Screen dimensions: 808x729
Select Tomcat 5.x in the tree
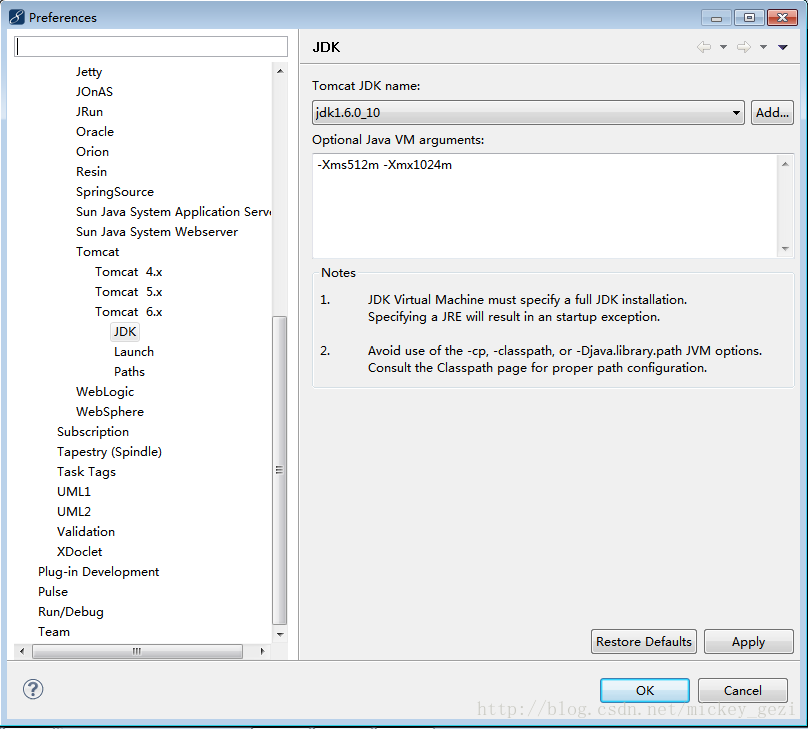[x=128, y=292]
